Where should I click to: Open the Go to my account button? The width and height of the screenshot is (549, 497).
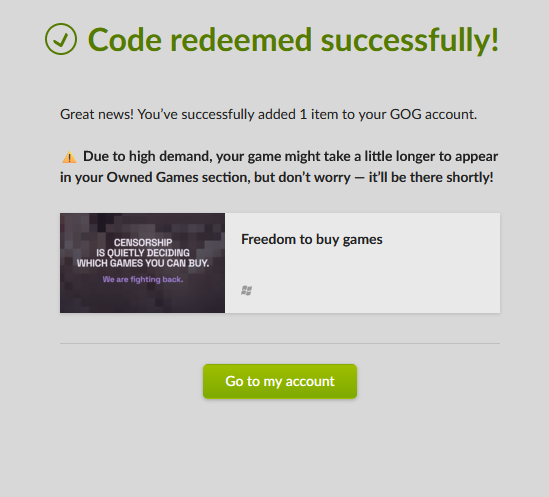click(x=280, y=381)
